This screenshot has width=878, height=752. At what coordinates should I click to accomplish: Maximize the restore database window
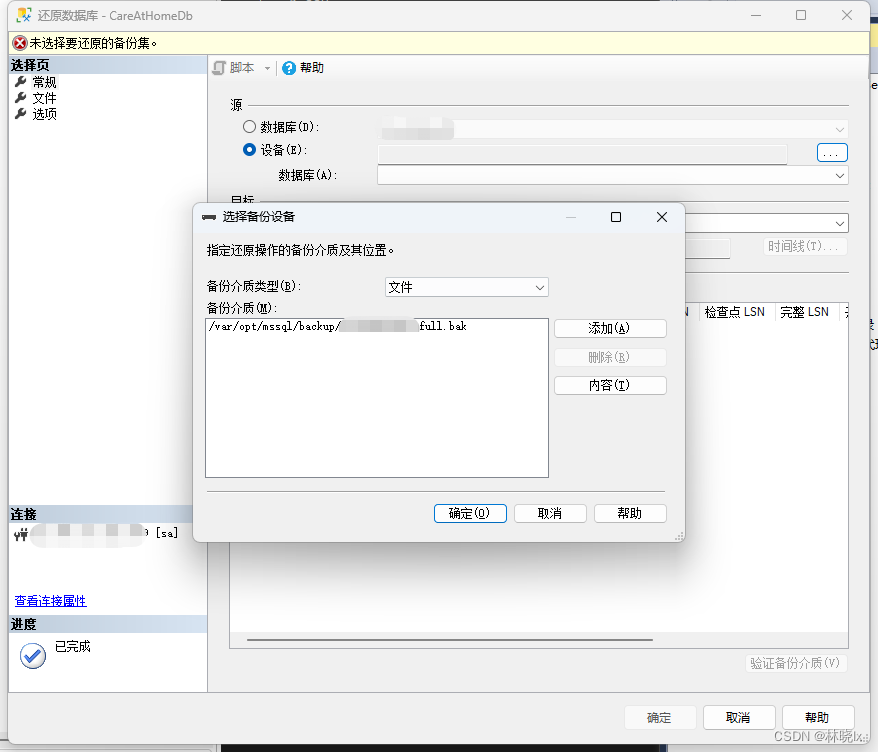pyautogui.click(x=801, y=15)
